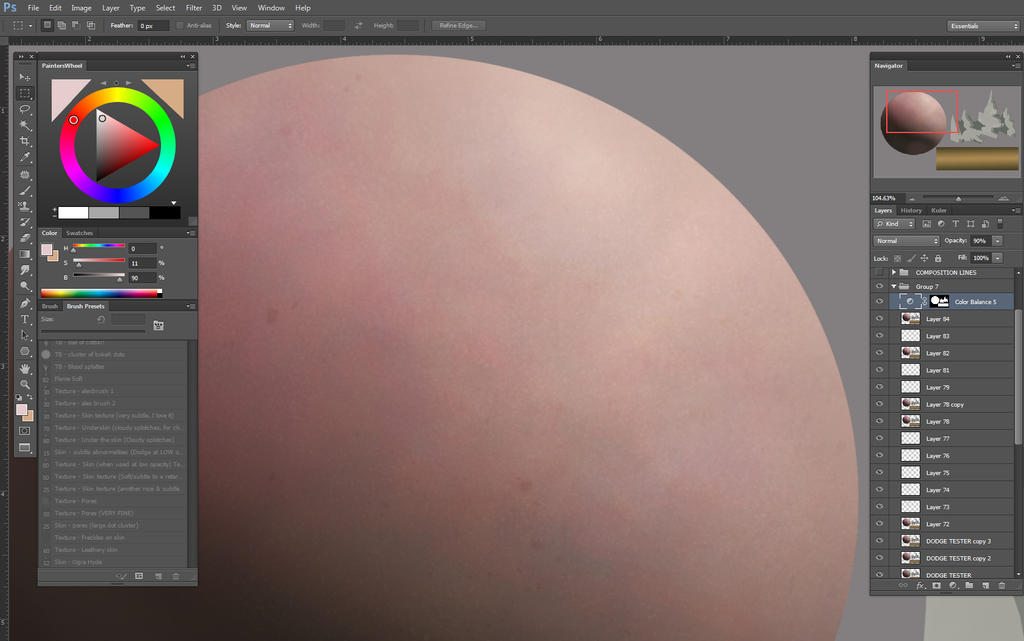Open the Filter menu
This screenshot has width=1024, height=641.
point(193,8)
